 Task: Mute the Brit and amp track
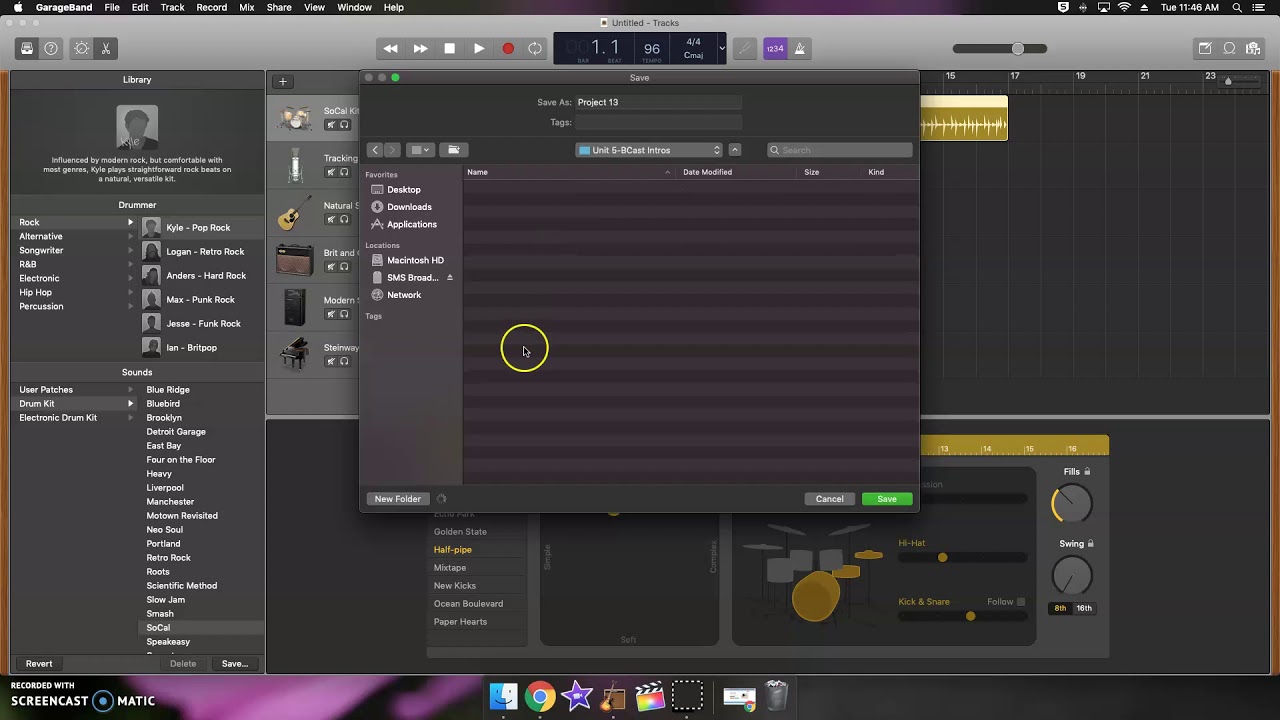[330, 267]
